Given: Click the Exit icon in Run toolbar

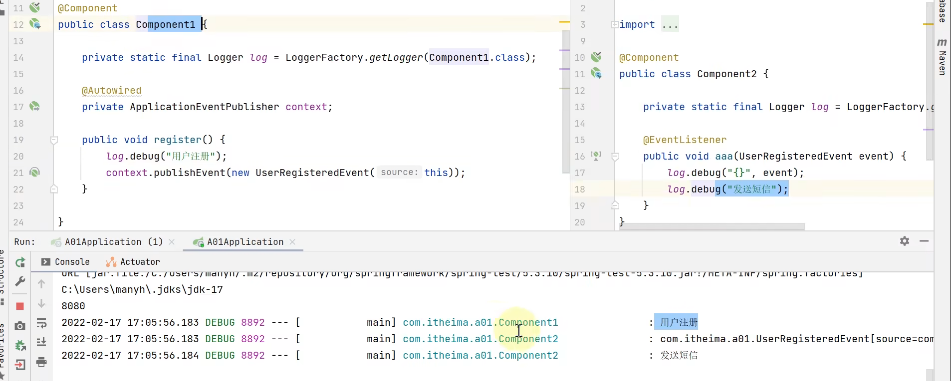Looking at the screenshot, I should coord(20,365).
